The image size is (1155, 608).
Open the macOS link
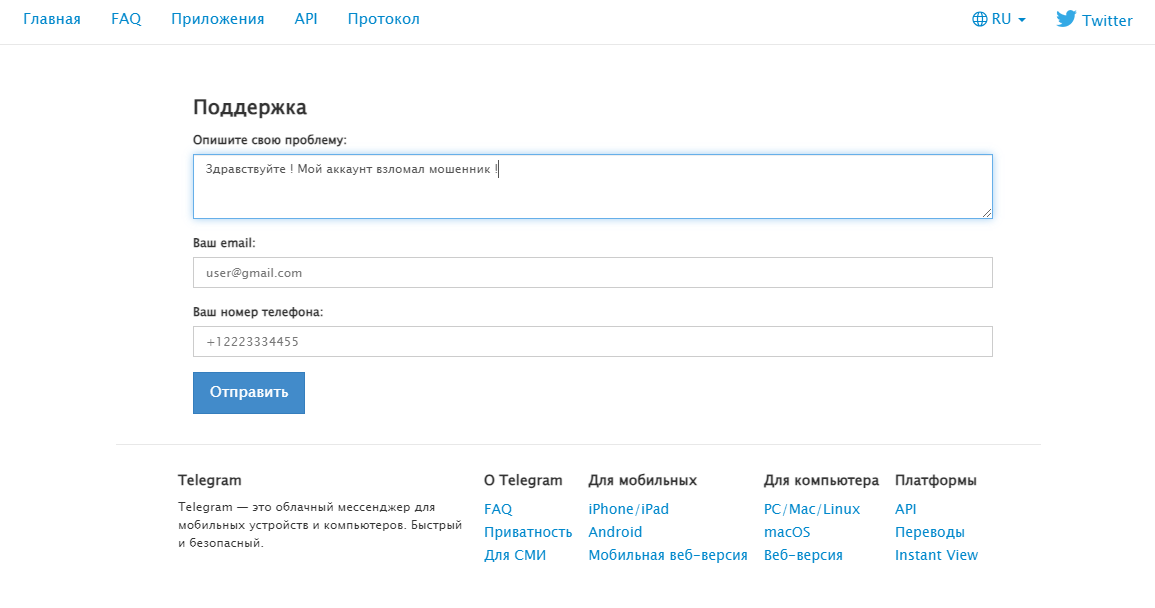click(x=786, y=532)
